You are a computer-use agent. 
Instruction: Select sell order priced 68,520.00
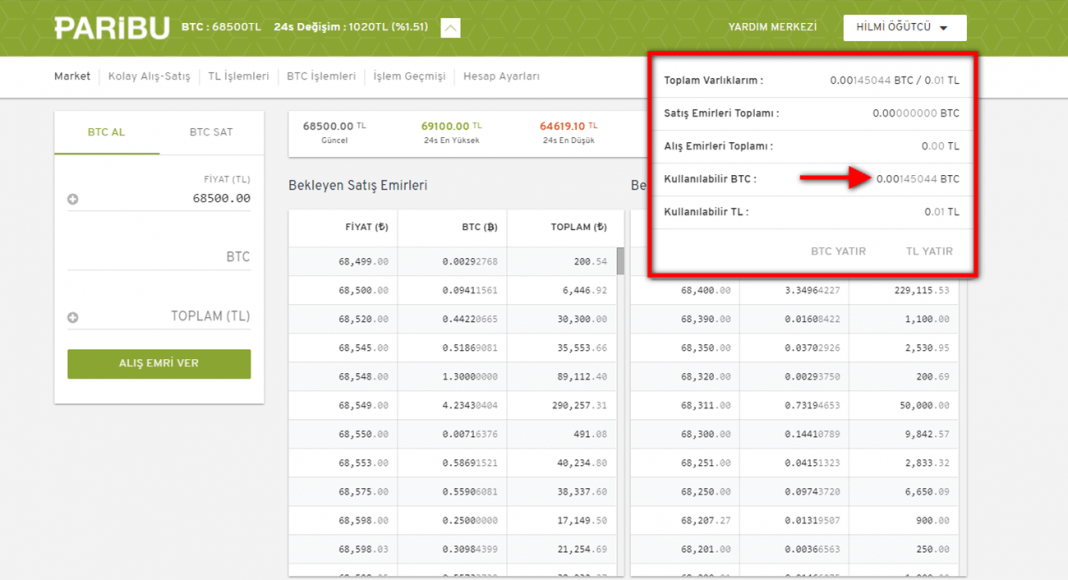pos(452,319)
